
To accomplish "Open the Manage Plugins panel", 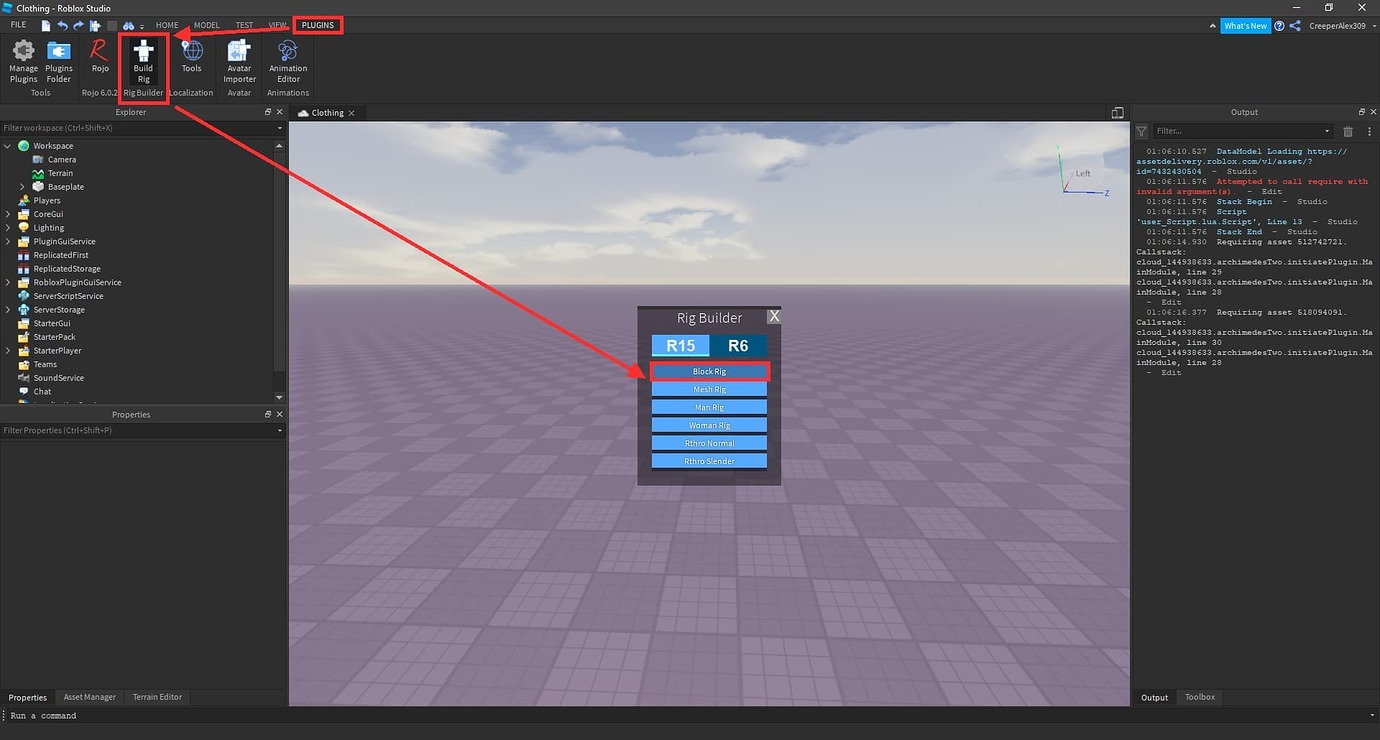I will pyautogui.click(x=23, y=58).
